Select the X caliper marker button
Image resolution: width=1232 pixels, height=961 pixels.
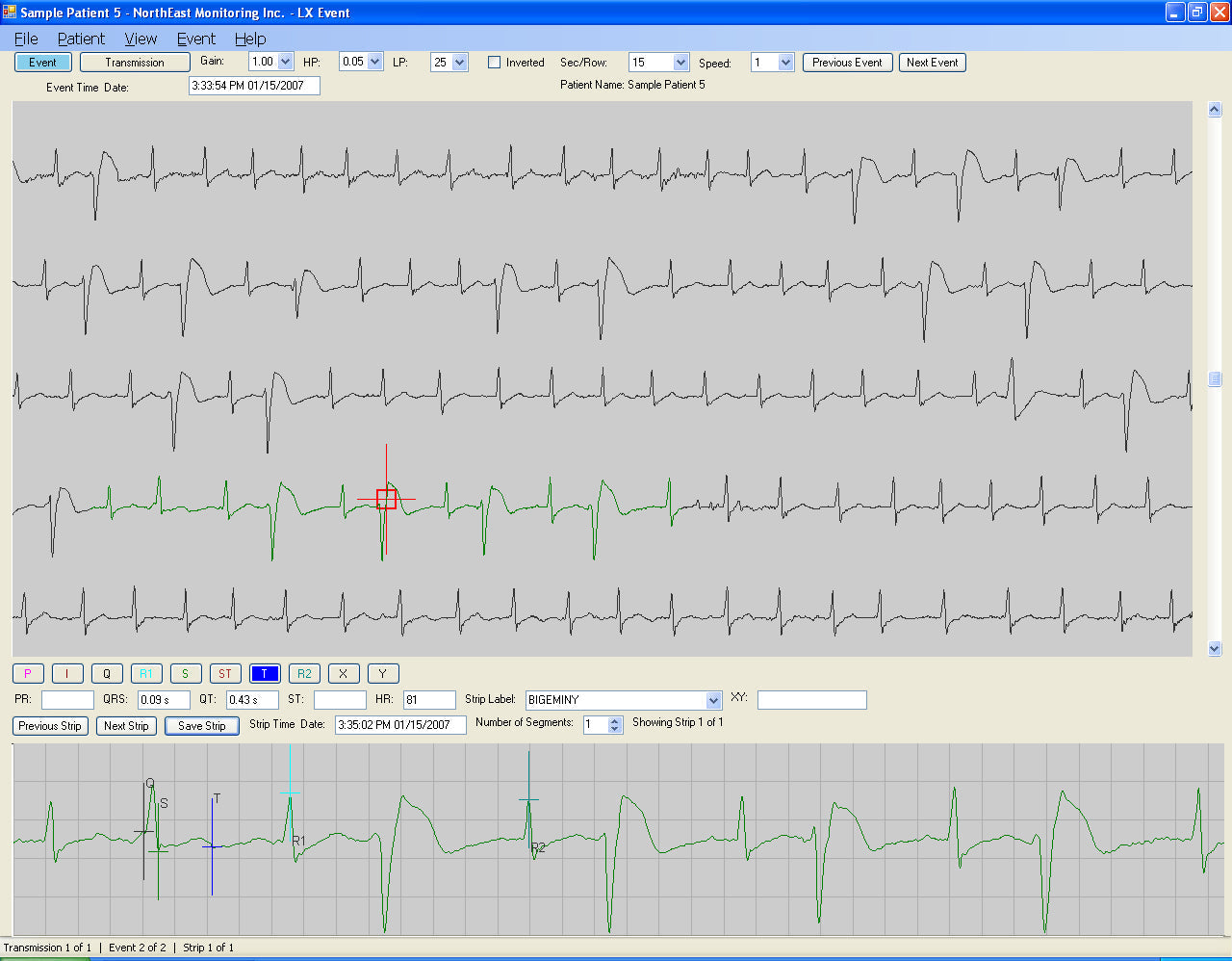point(344,674)
